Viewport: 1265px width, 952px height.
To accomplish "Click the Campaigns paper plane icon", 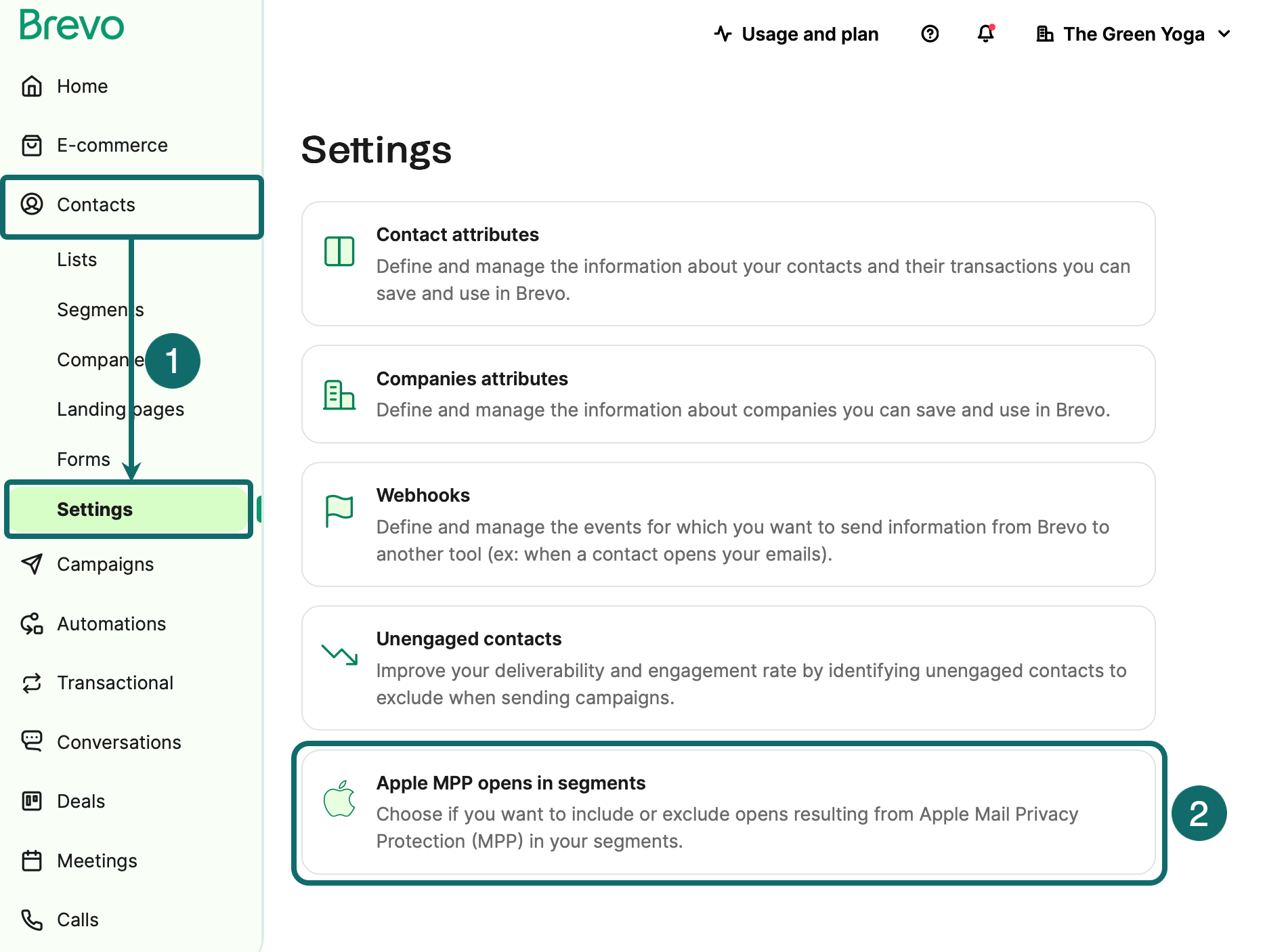I will 32,564.
